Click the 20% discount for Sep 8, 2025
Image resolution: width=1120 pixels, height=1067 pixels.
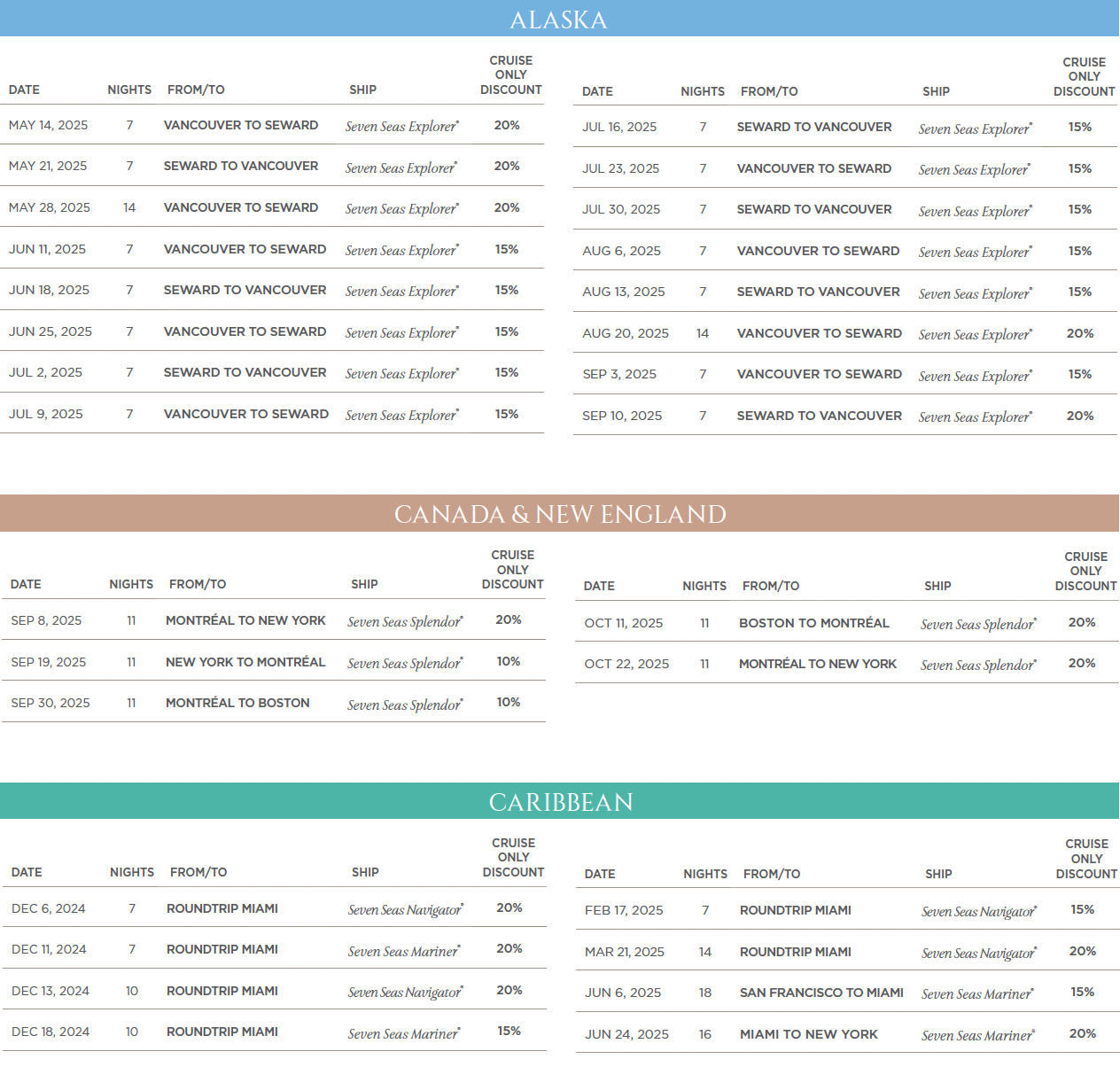tap(509, 620)
